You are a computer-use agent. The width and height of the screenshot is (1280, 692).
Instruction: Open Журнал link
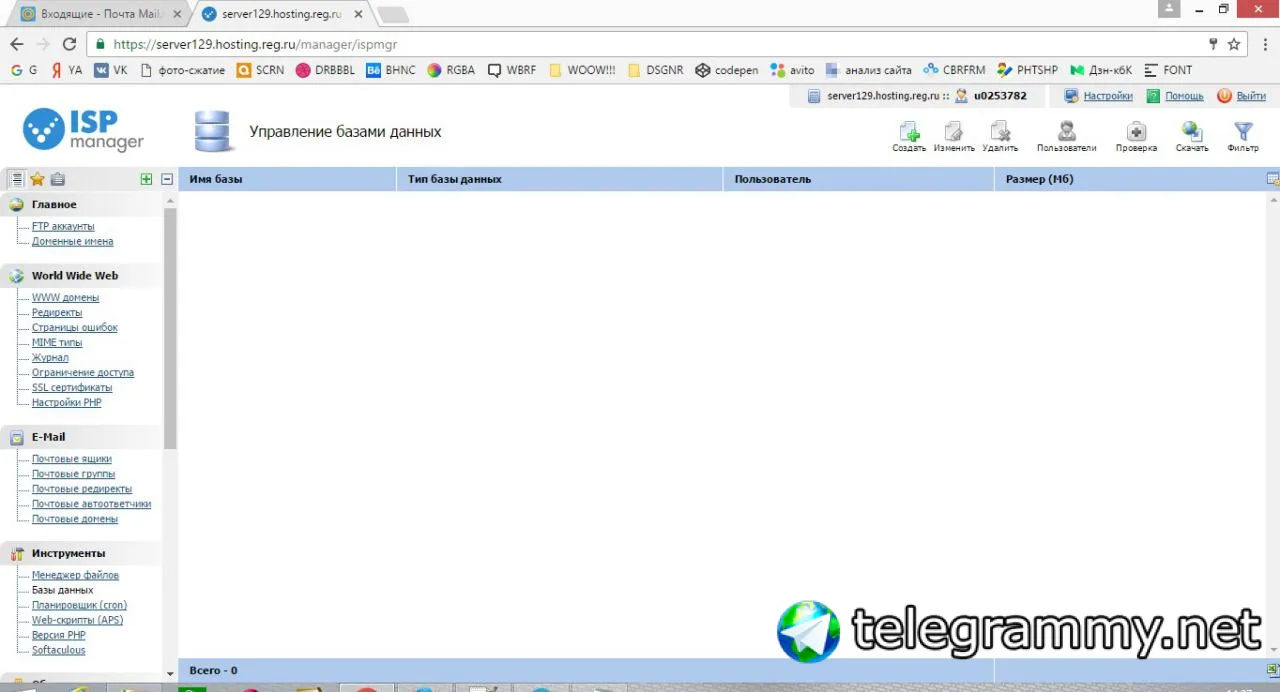[x=50, y=357]
